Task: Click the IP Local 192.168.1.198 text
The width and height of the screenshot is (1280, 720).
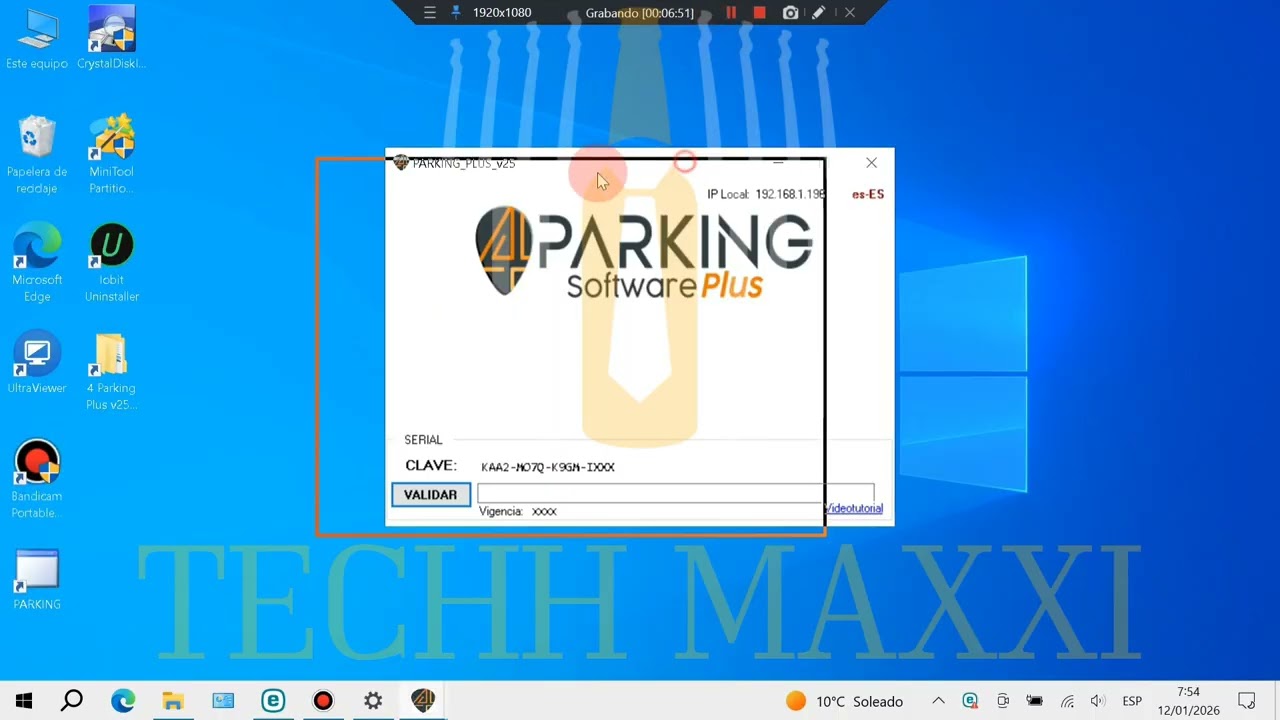Action: (x=766, y=194)
